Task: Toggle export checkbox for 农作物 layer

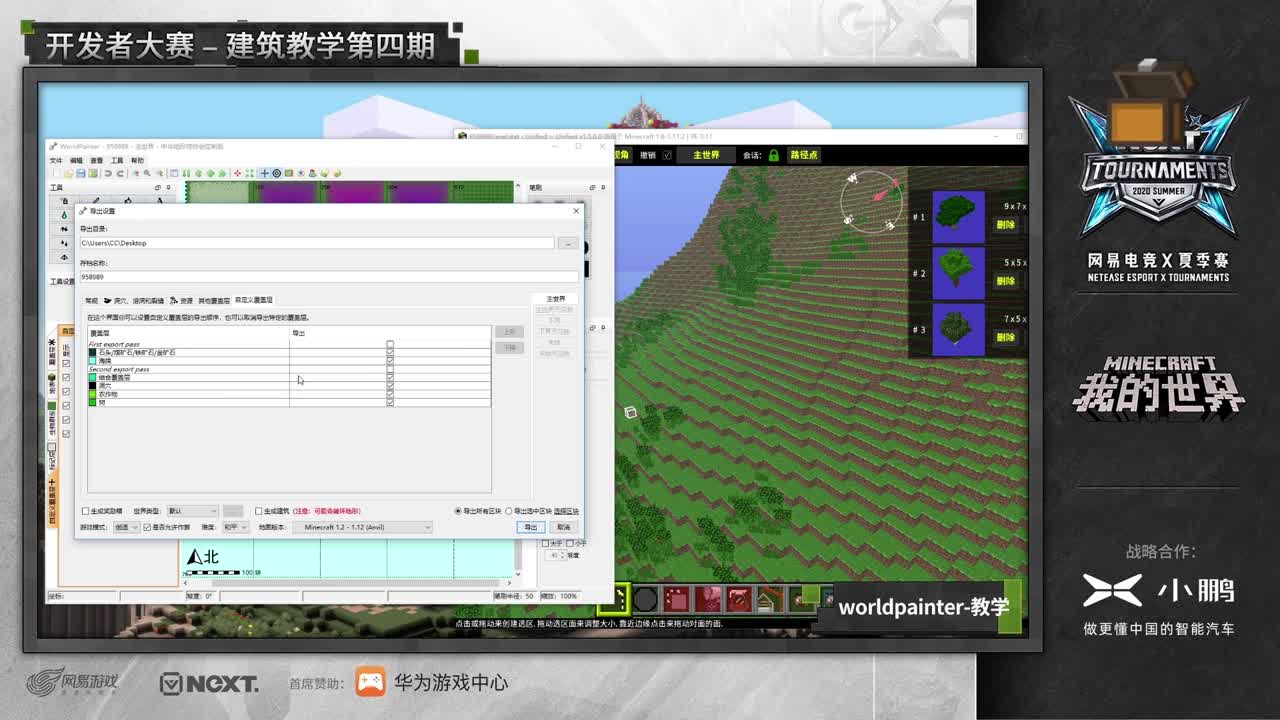Action: [x=390, y=394]
